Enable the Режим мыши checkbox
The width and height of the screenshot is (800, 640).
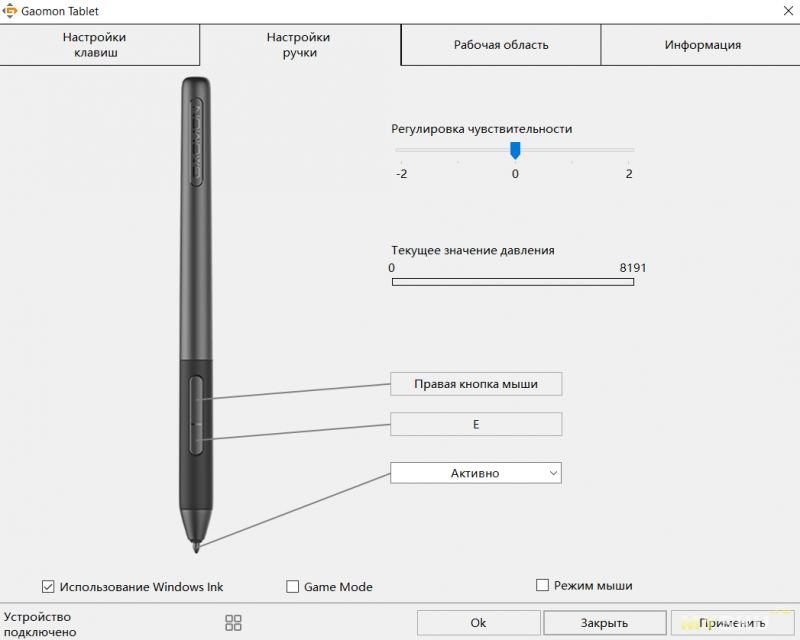click(542, 585)
